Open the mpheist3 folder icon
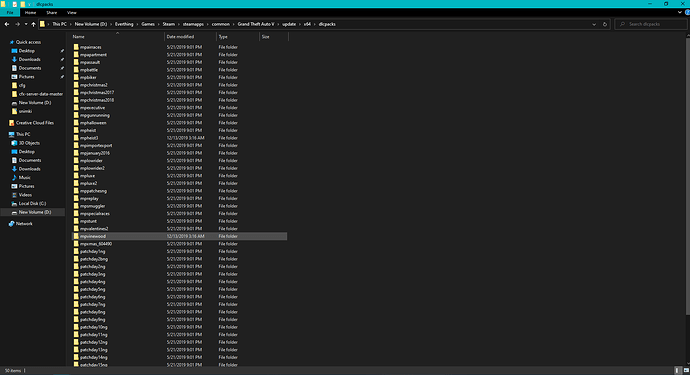 pyautogui.click(x=76, y=138)
